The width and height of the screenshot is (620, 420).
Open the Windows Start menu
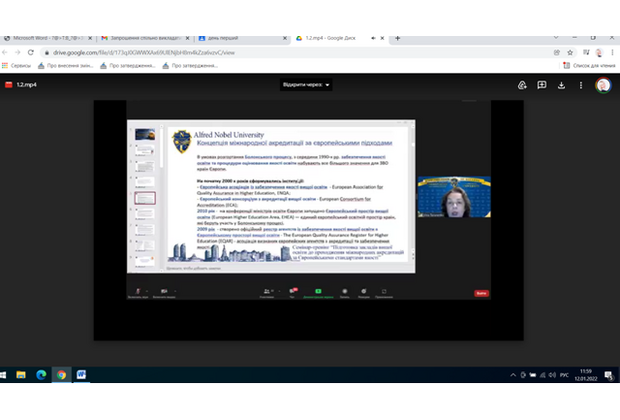4,375
